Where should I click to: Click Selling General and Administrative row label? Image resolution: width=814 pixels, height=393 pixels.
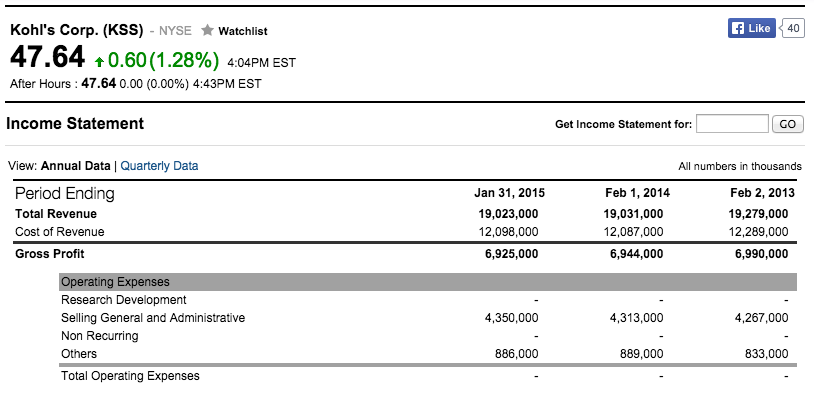153,318
